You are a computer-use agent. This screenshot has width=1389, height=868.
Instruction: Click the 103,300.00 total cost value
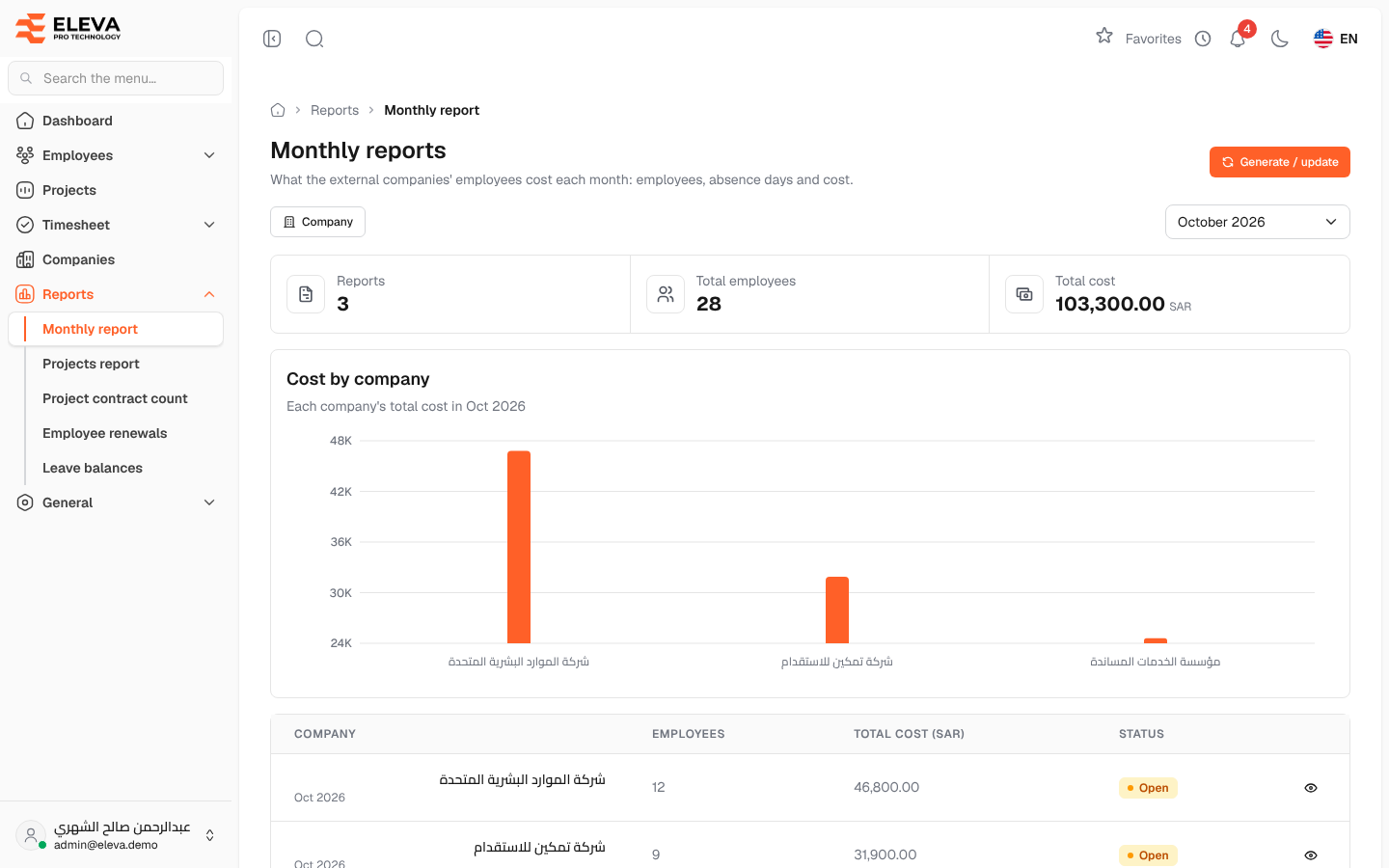(x=1110, y=304)
